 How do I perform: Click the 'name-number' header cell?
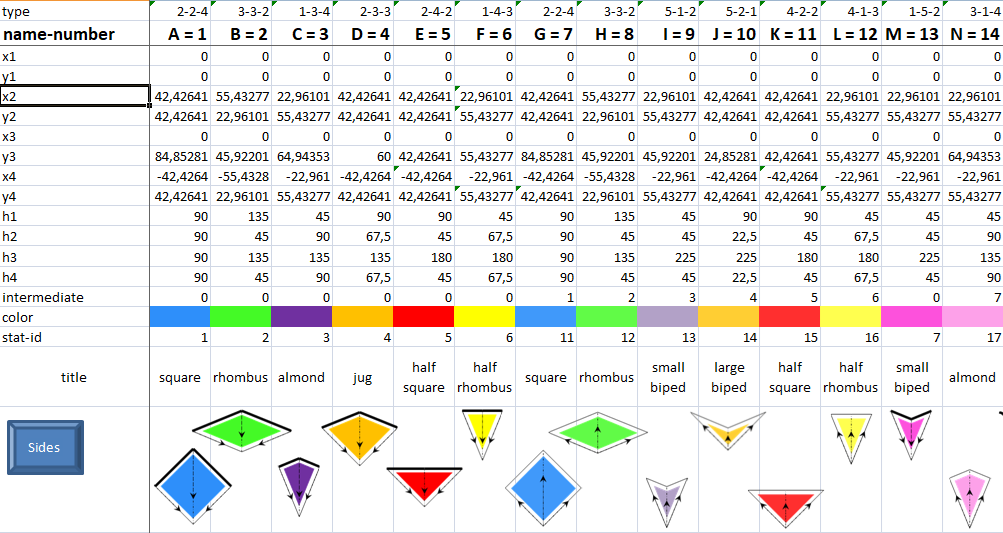point(75,35)
